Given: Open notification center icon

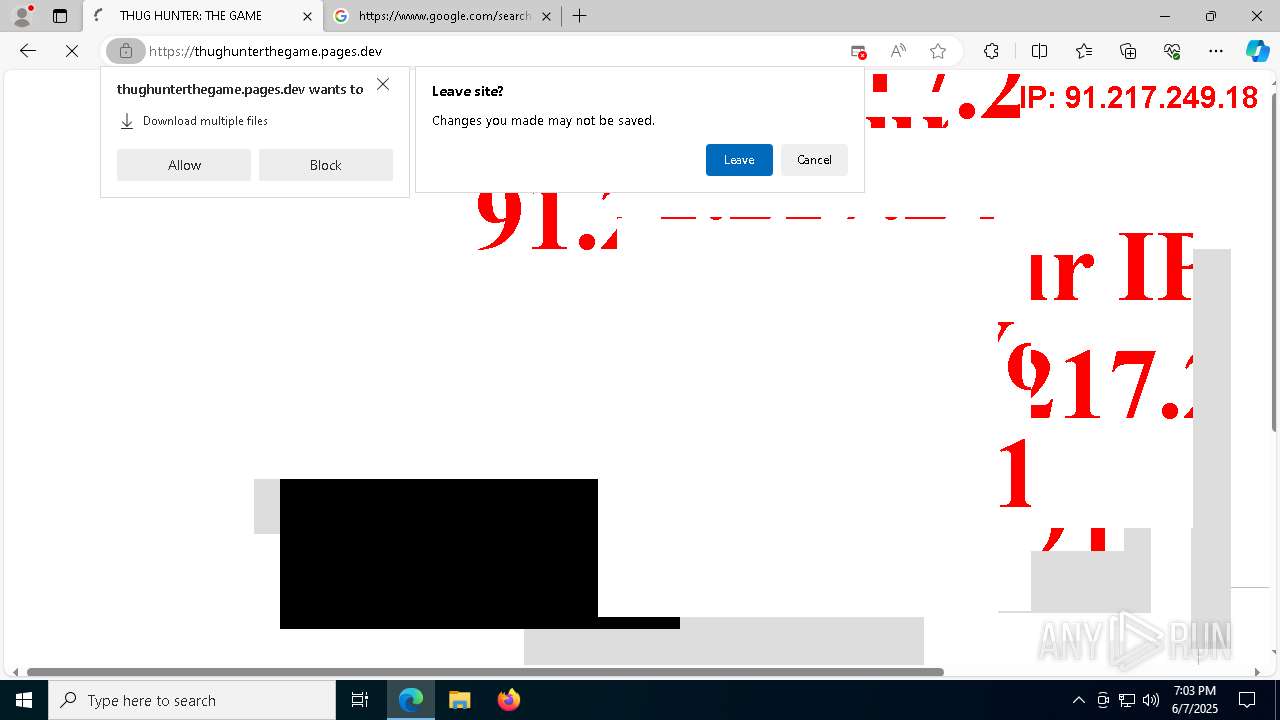Looking at the screenshot, I should click(x=1247, y=700).
